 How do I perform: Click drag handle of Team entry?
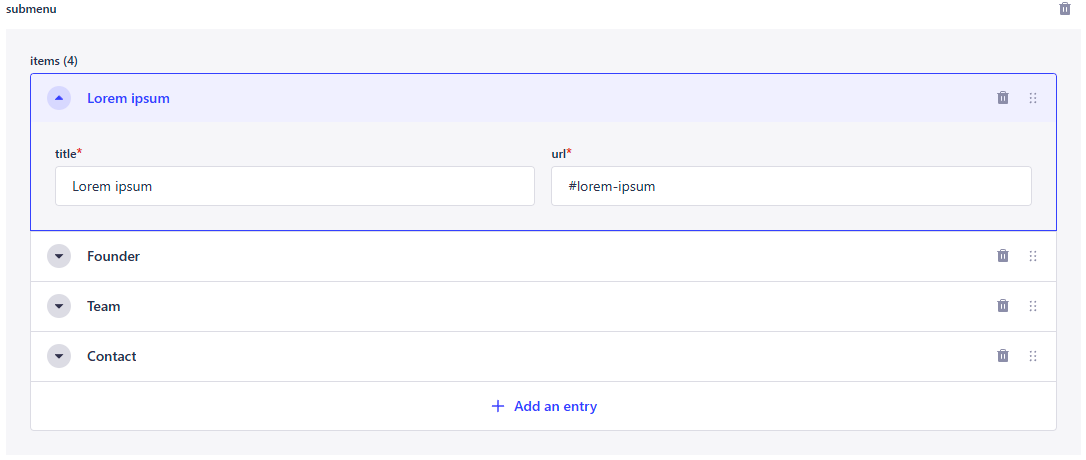(1033, 306)
